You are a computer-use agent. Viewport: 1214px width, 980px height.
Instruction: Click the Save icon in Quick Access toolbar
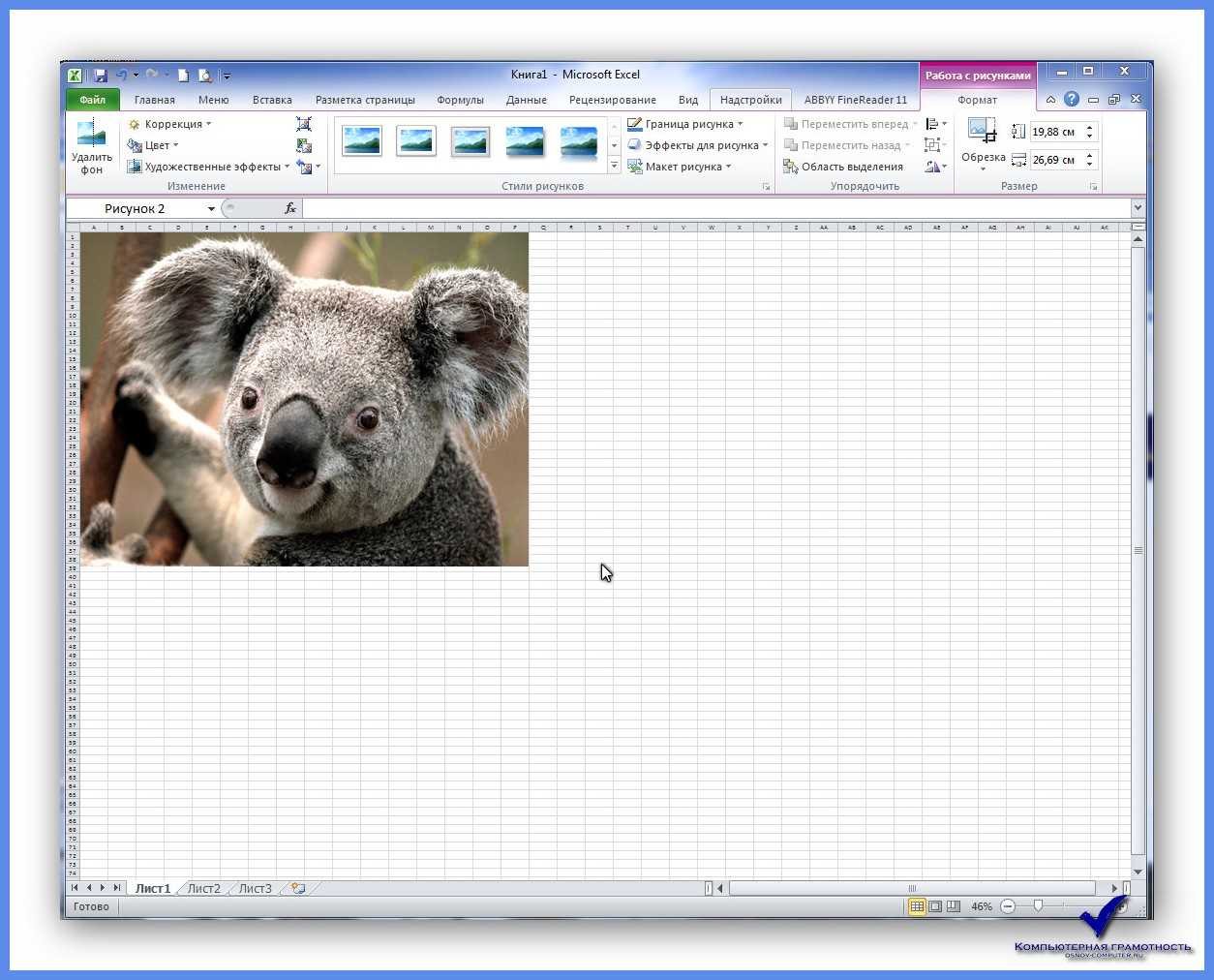pyautogui.click(x=101, y=75)
